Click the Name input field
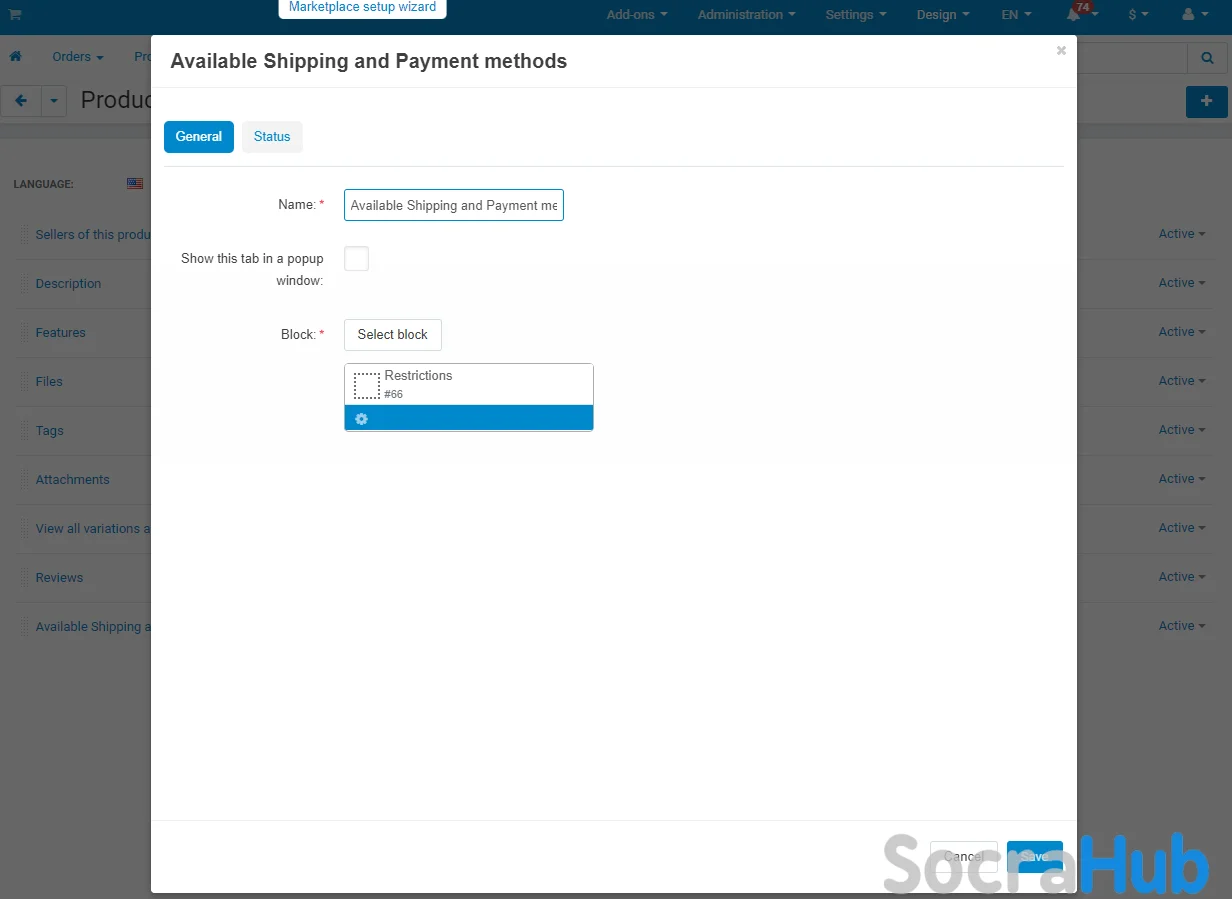The height and width of the screenshot is (899, 1232). [x=453, y=205]
